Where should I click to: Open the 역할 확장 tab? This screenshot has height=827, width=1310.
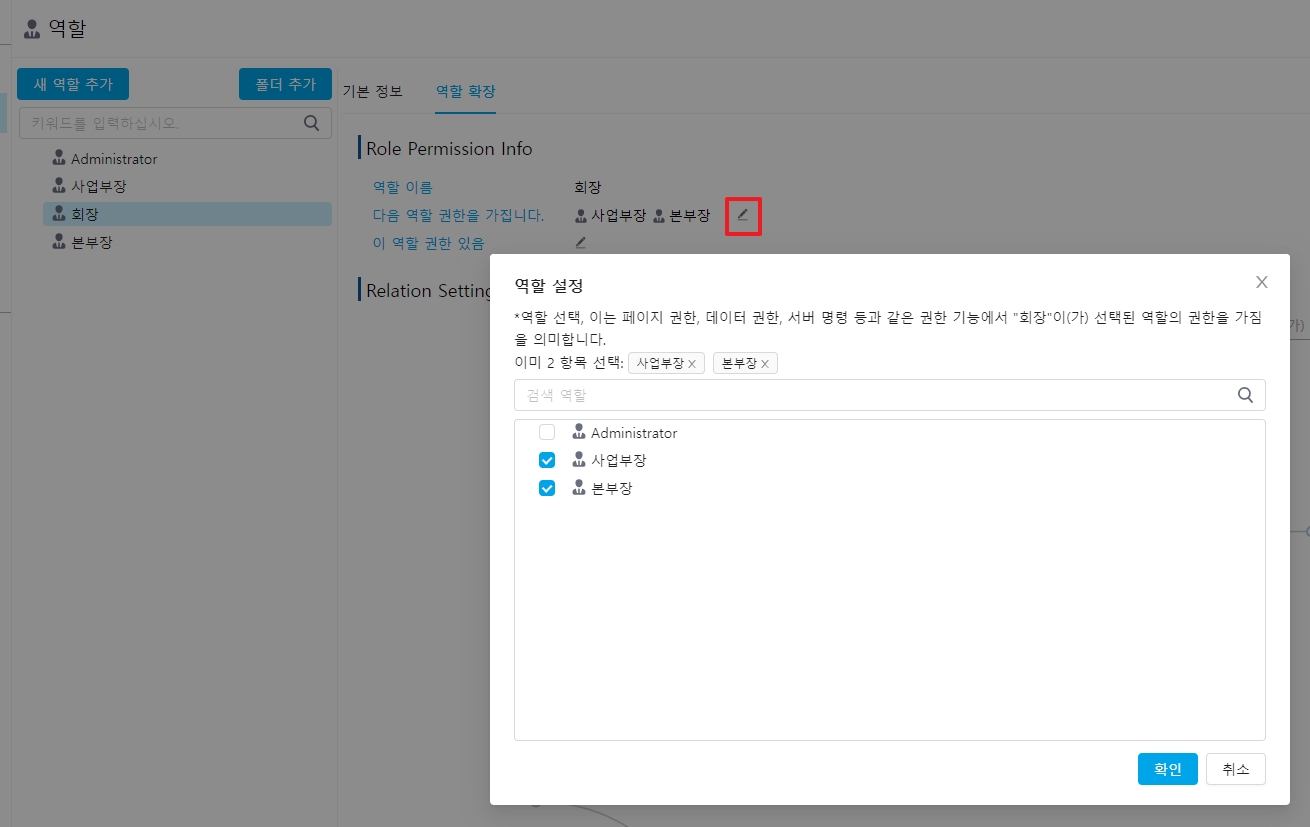point(465,91)
